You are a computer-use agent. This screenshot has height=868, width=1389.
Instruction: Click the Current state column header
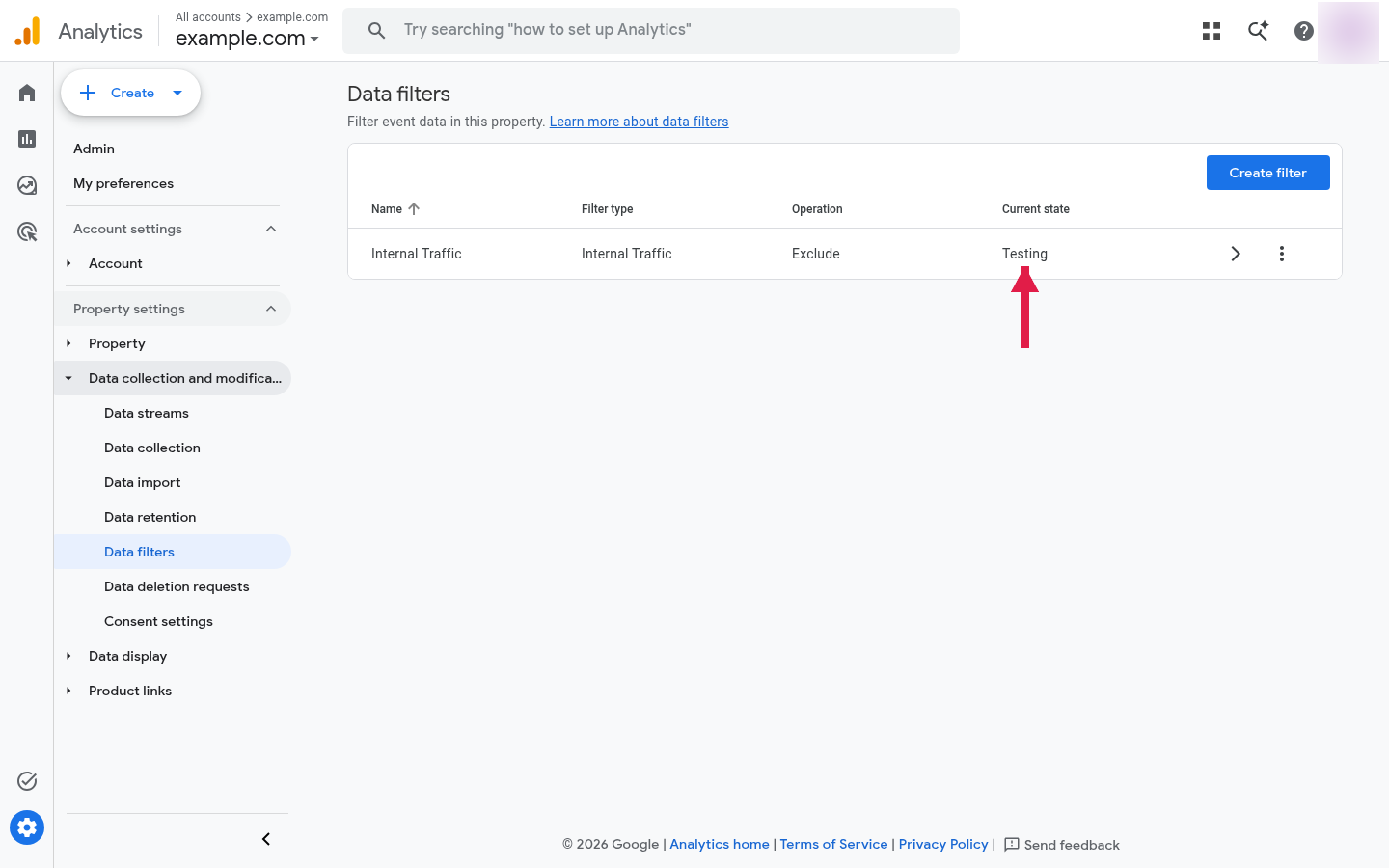point(1036,209)
